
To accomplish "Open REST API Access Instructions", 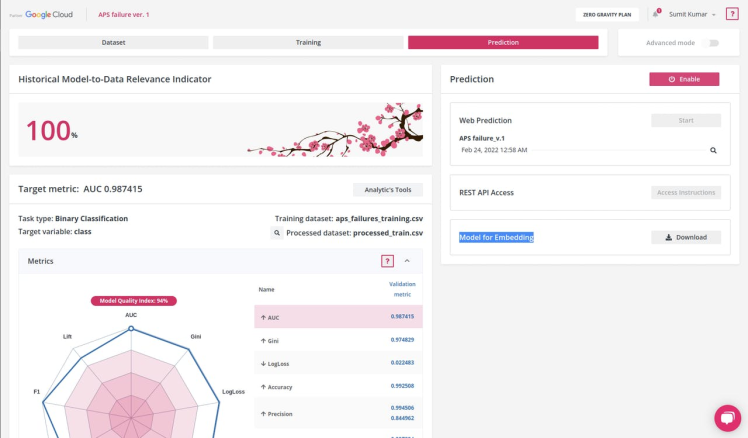I will [x=686, y=192].
